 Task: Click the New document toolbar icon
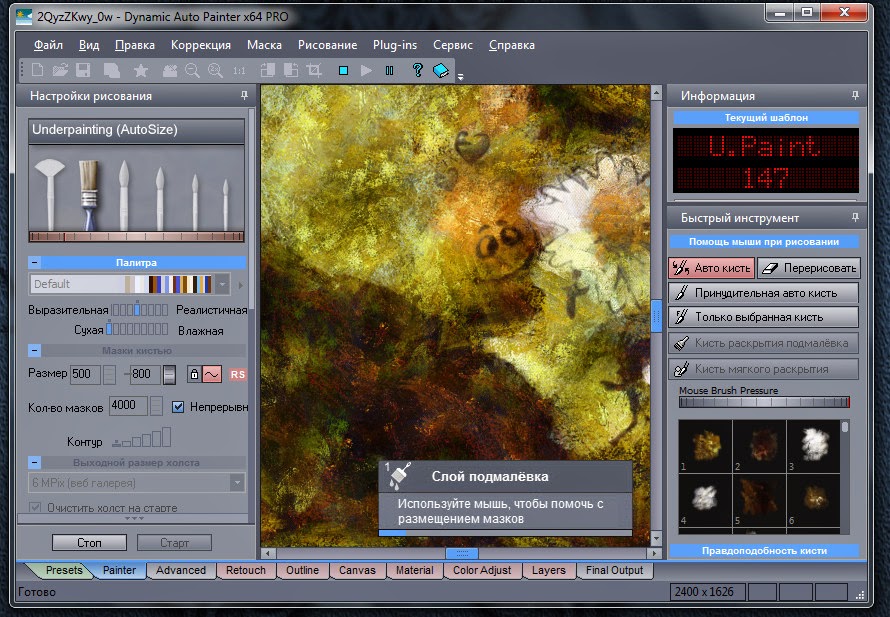point(37,70)
